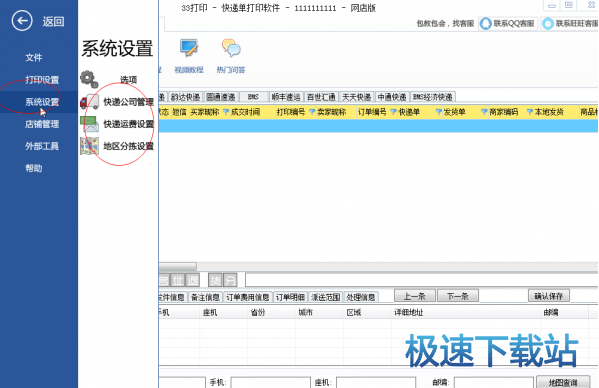The height and width of the screenshot is (388, 599).
Task: Click the 下一条 button
Action: point(458,296)
